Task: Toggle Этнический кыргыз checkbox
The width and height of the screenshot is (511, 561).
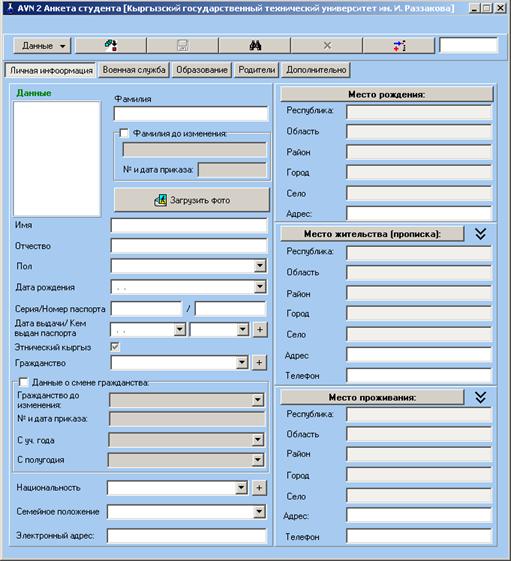Action: pos(115,347)
